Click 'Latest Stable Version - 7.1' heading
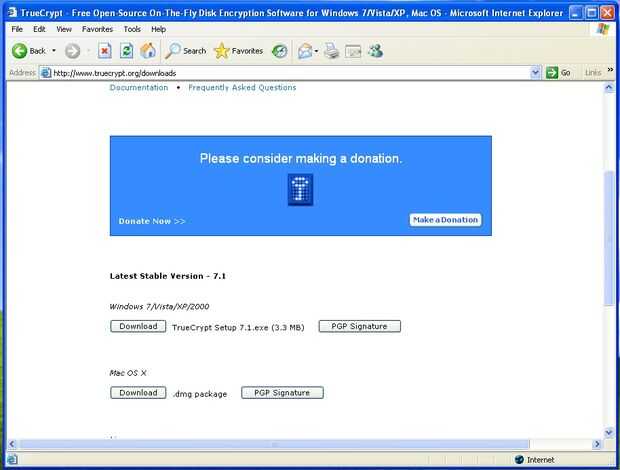 (x=168, y=276)
